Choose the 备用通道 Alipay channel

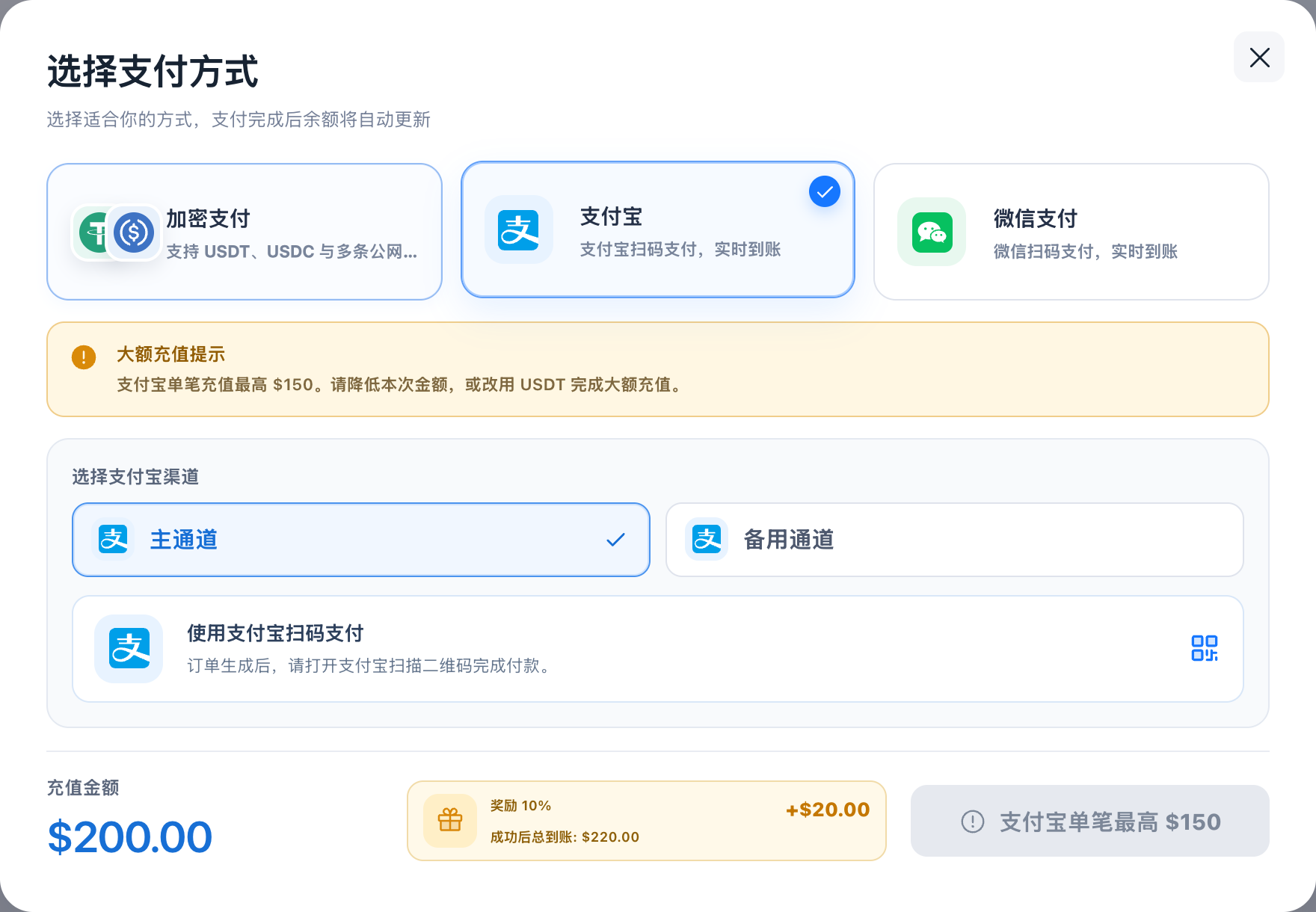[954, 540]
